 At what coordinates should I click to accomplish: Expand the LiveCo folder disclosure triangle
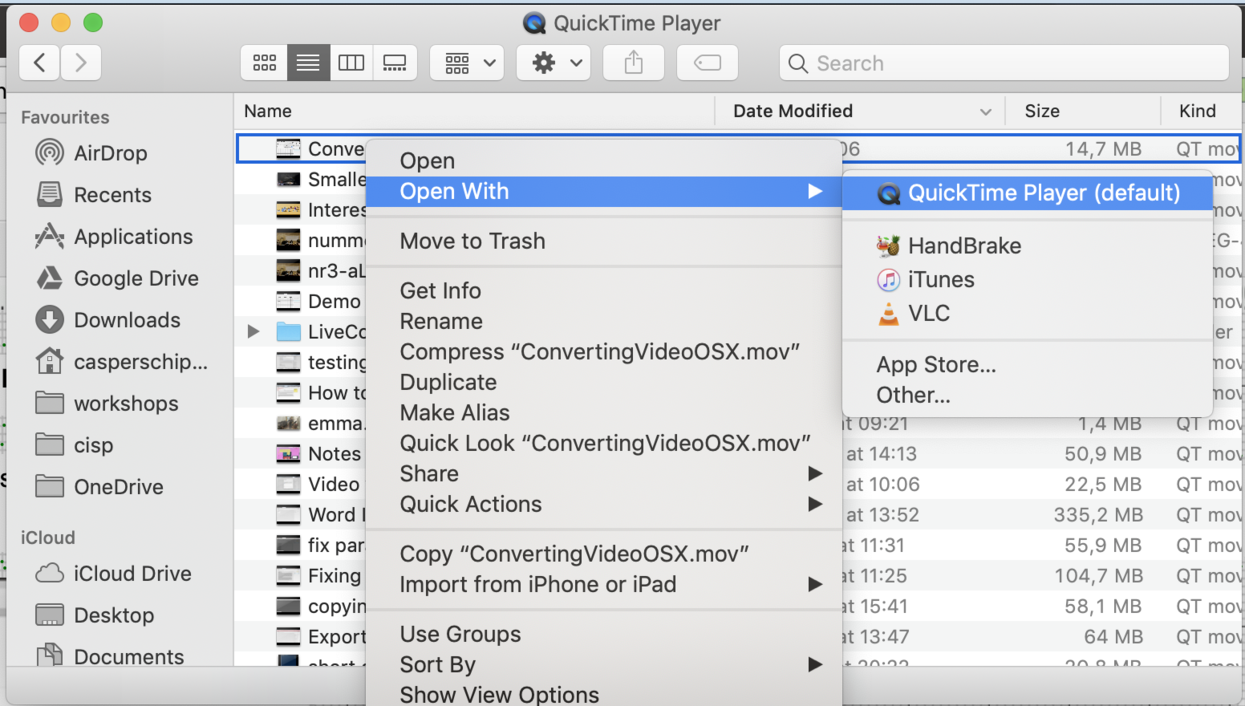coord(254,332)
